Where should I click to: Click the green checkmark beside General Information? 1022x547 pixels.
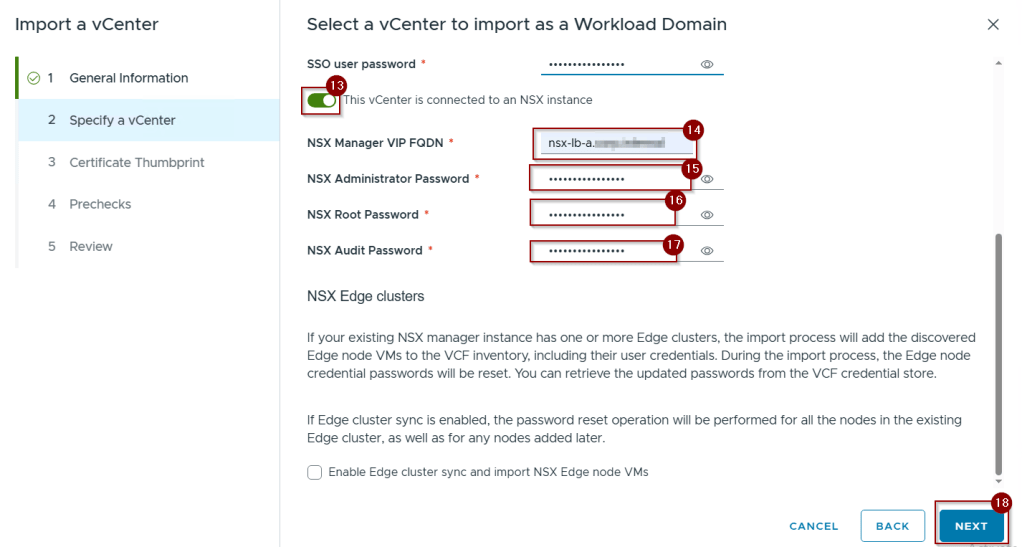tap(33, 78)
